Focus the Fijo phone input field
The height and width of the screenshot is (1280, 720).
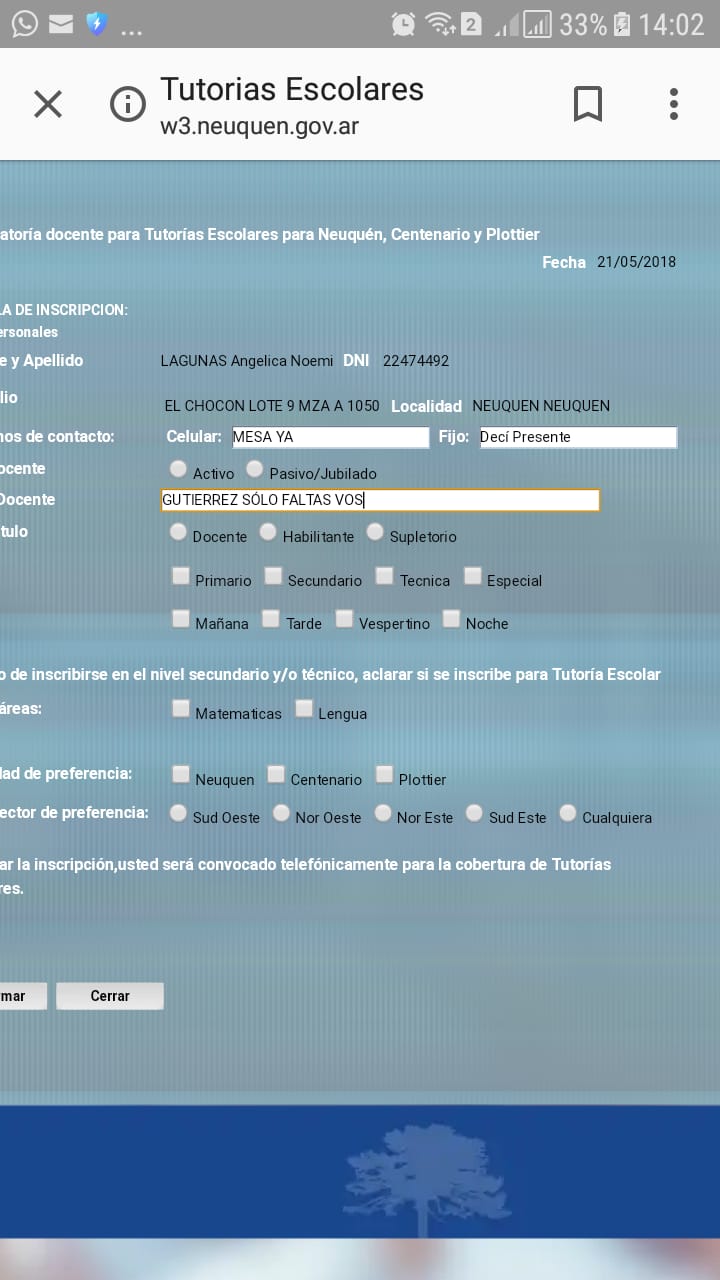click(578, 437)
